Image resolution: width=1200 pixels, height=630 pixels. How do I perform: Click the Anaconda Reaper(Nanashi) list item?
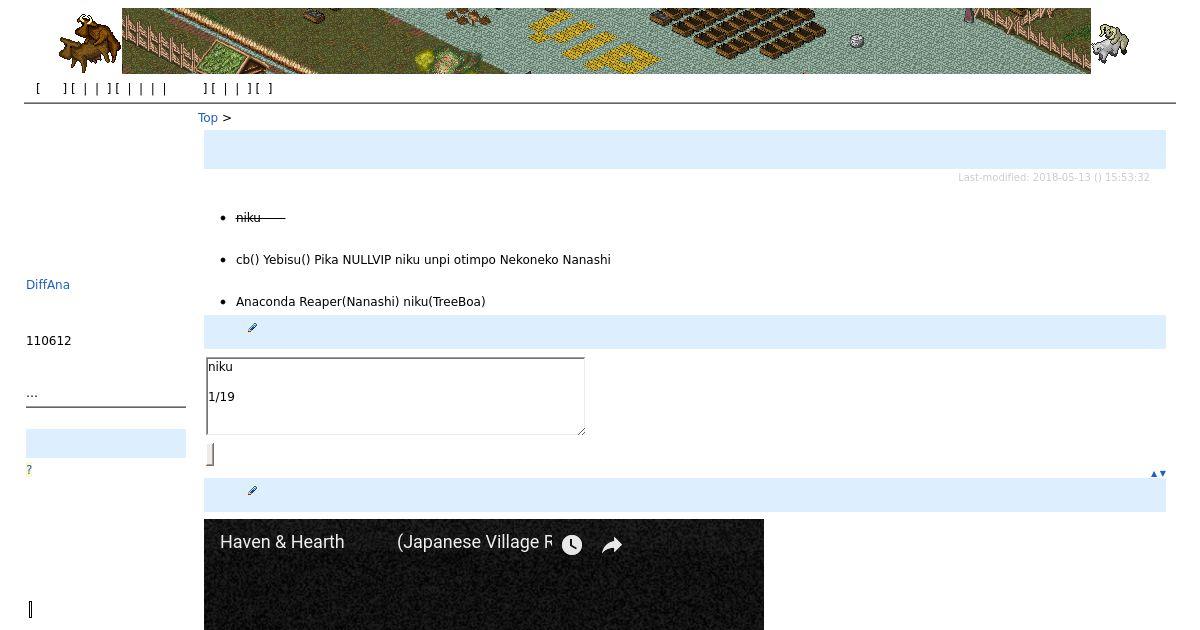pos(360,302)
